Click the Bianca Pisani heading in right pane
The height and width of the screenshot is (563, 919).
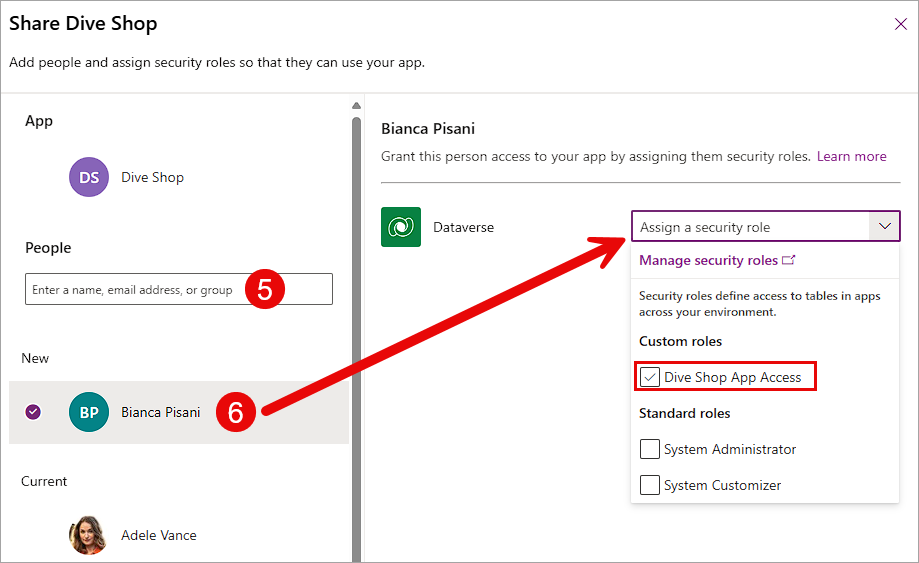click(x=428, y=128)
